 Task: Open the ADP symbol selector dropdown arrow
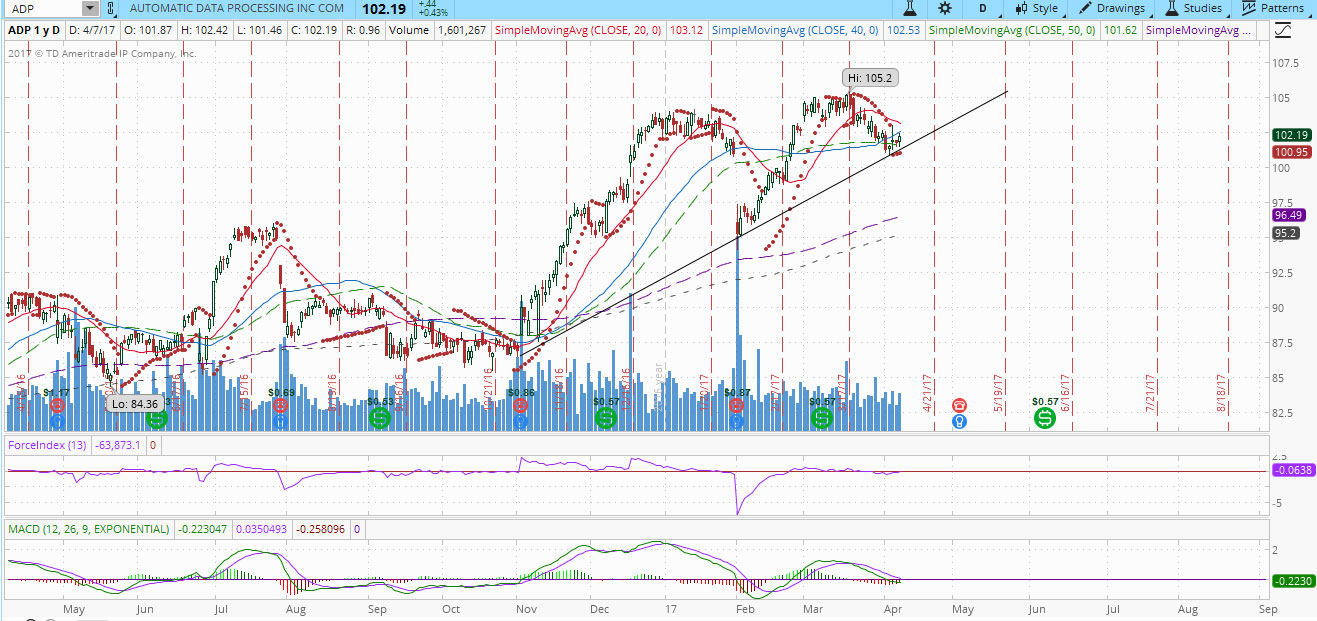tap(90, 8)
